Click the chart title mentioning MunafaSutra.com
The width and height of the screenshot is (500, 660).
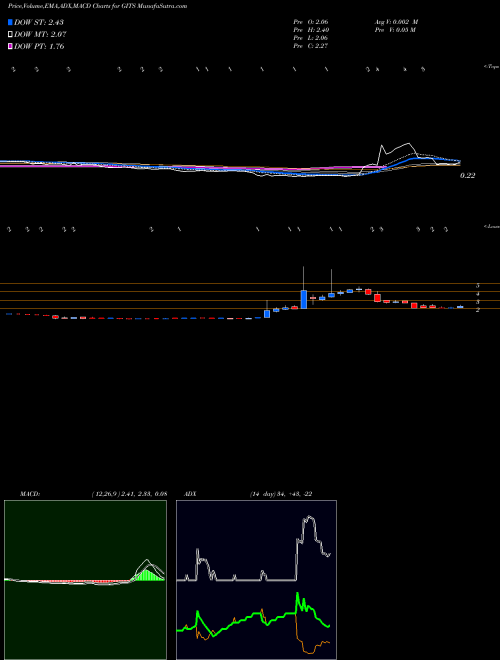tap(98, 6)
